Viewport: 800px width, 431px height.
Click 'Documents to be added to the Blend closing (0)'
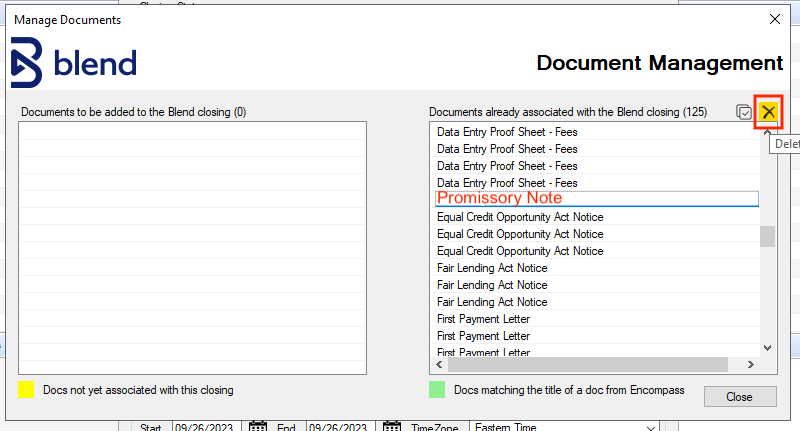click(x=134, y=112)
